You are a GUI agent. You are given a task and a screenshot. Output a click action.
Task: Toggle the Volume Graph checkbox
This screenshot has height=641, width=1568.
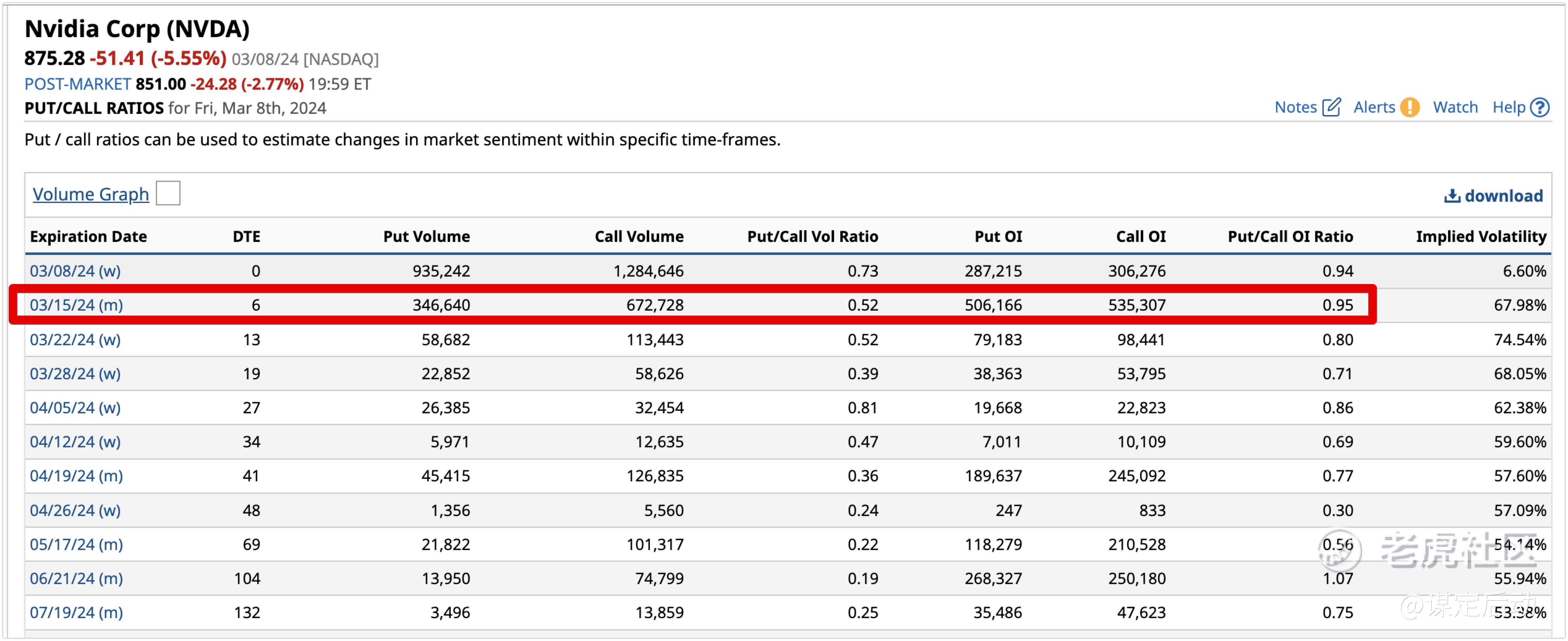pyautogui.click(x=168, y=194)
